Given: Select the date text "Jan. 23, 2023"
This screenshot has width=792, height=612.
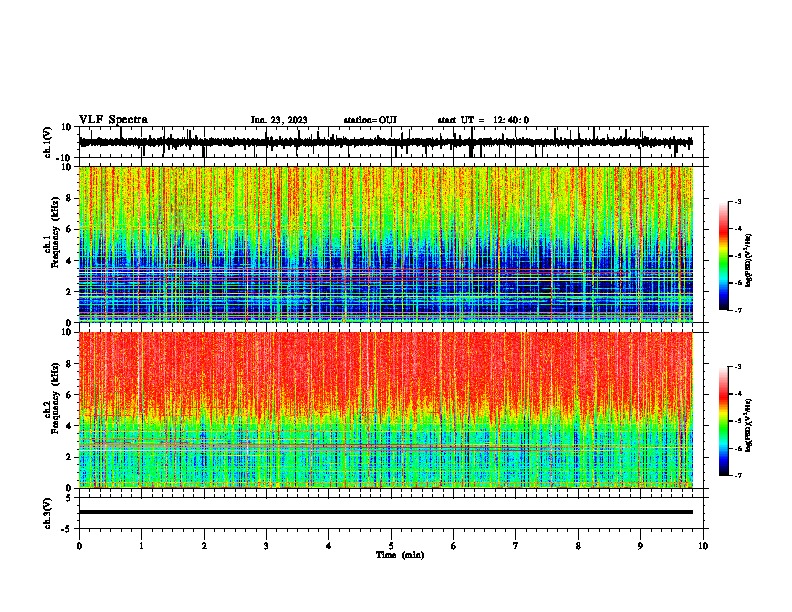Looking at the screenshot, I should tap(279, 120).
